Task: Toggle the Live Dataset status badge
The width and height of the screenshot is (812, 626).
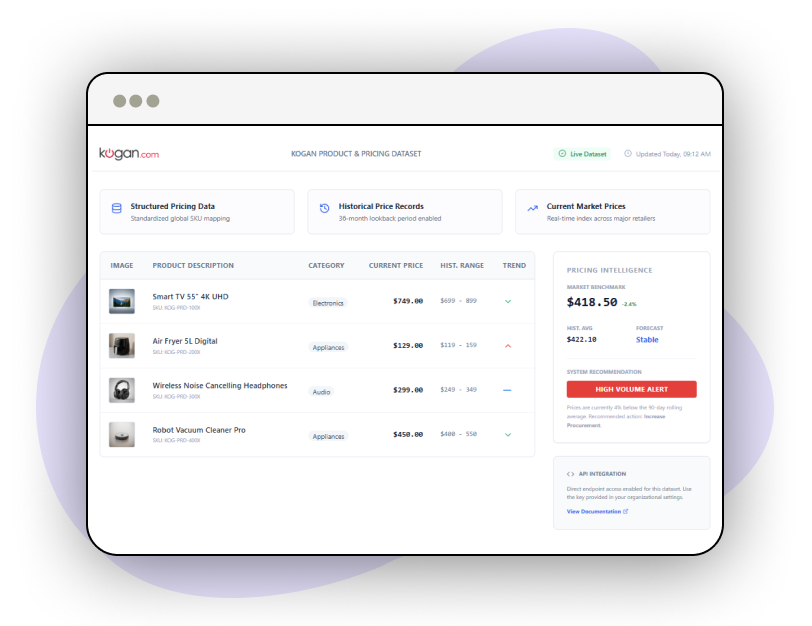Action: click(582, 154)
